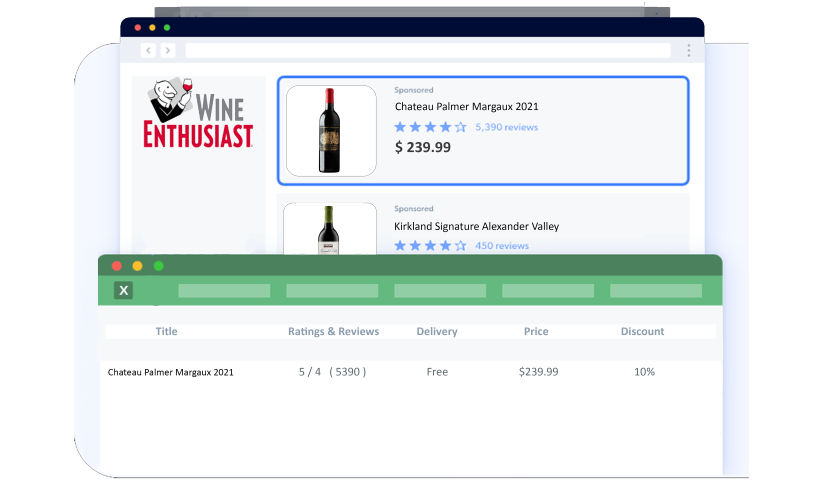Open the 5,390 reviews link
823x480 pixels.
point(507,127)
